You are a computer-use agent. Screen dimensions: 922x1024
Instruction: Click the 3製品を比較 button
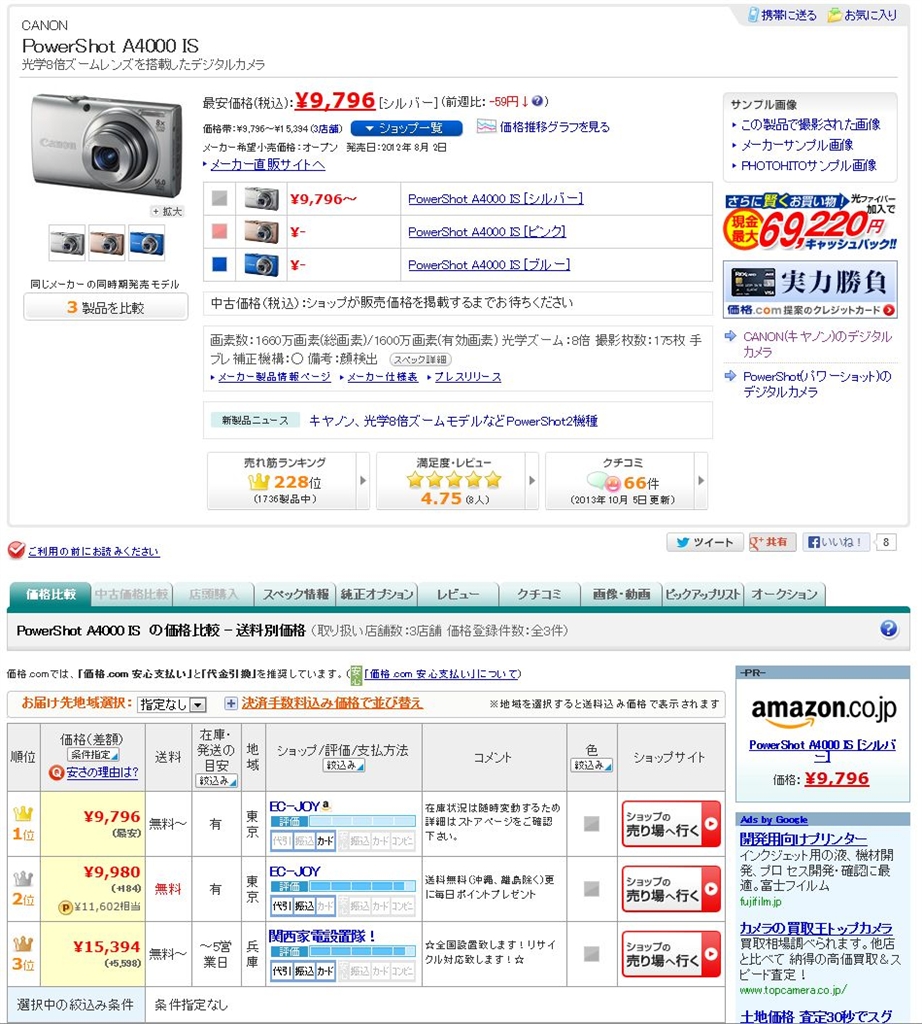[106, 307]
